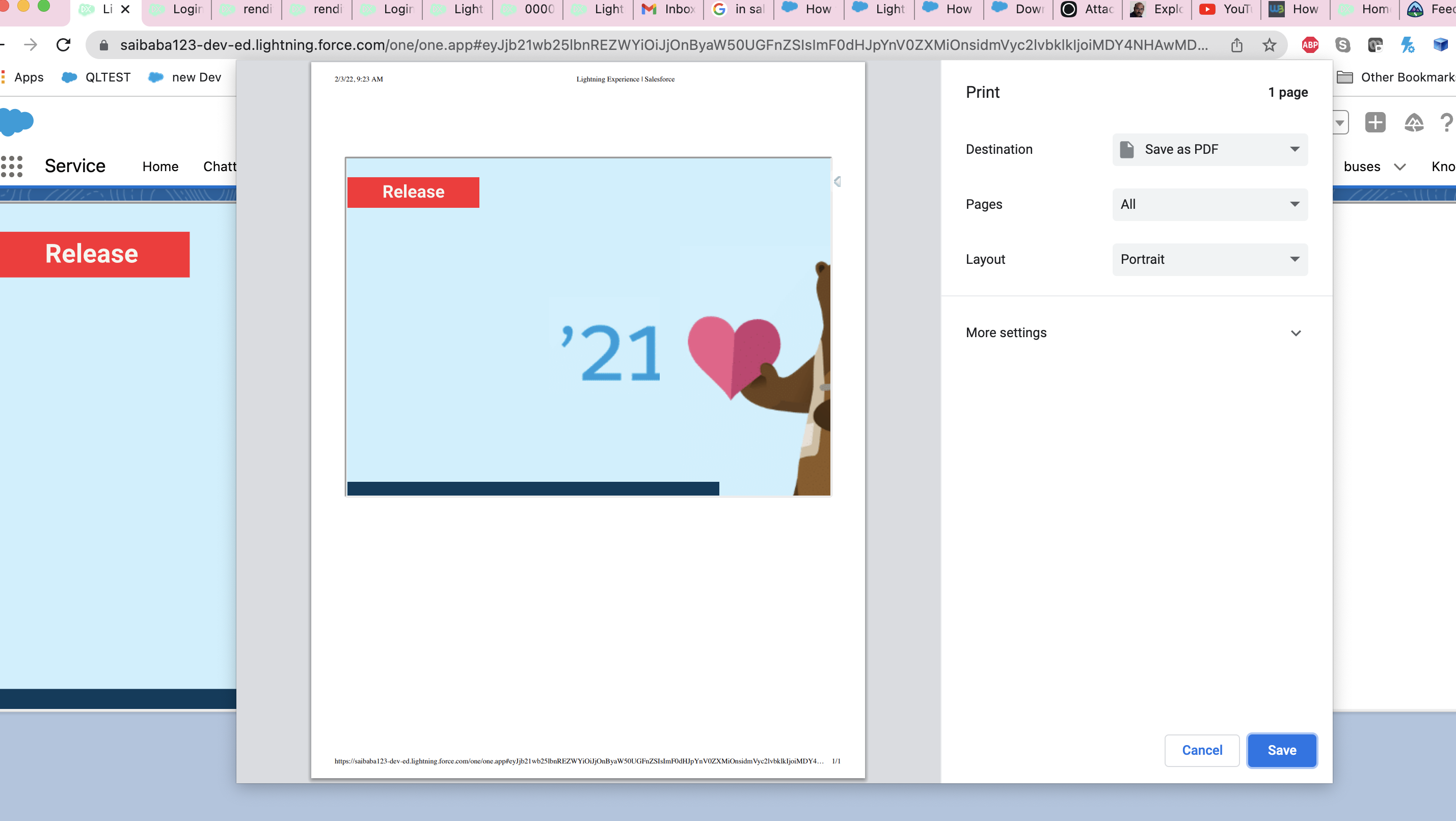Image resolution: width=1456 pixels, height=821 pixels.
Task: Click the browser forward arrow
Action: pos(31,45)
